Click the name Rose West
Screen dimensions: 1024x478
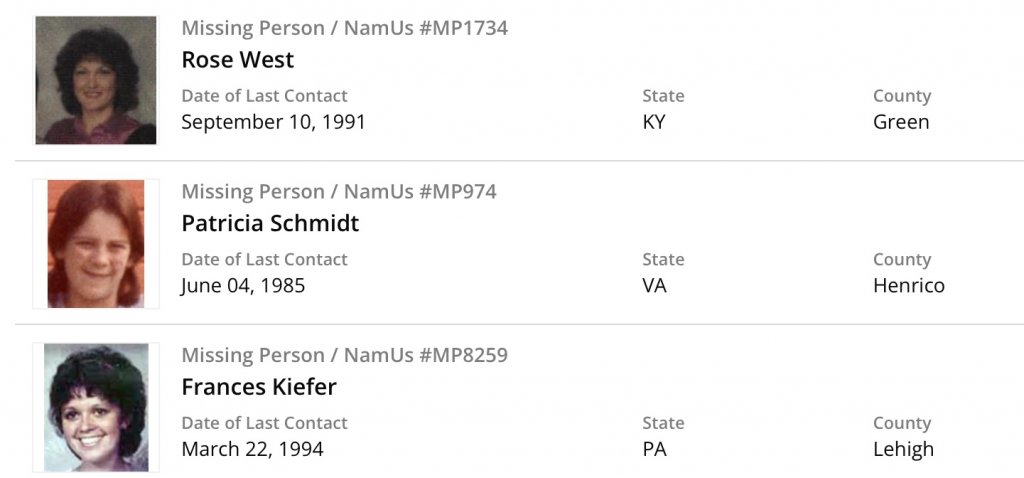tap(237, 60)
